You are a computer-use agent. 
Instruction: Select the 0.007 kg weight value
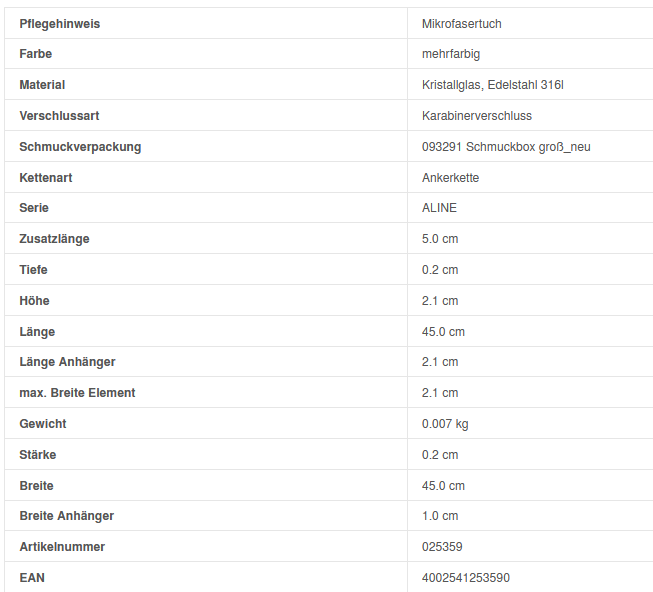pos(445,424)
